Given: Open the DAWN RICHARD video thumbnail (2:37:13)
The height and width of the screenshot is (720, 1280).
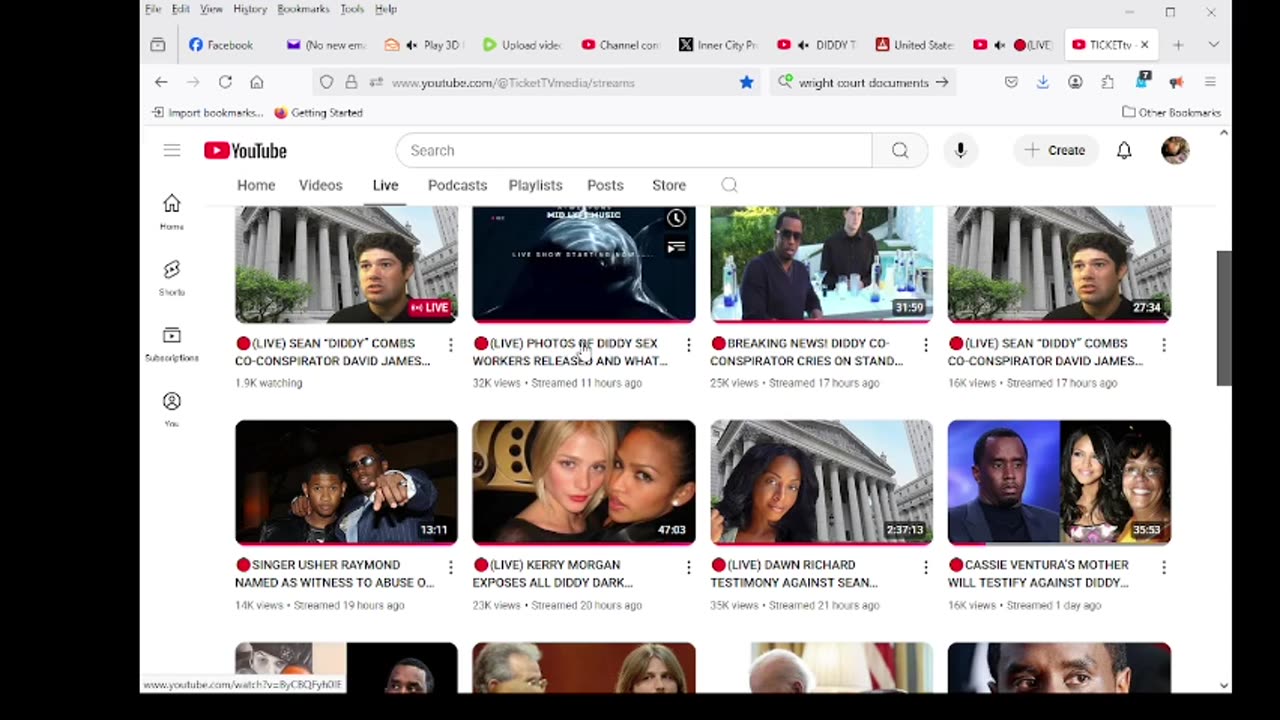Looking at the screenshot, I should [821, 482].
